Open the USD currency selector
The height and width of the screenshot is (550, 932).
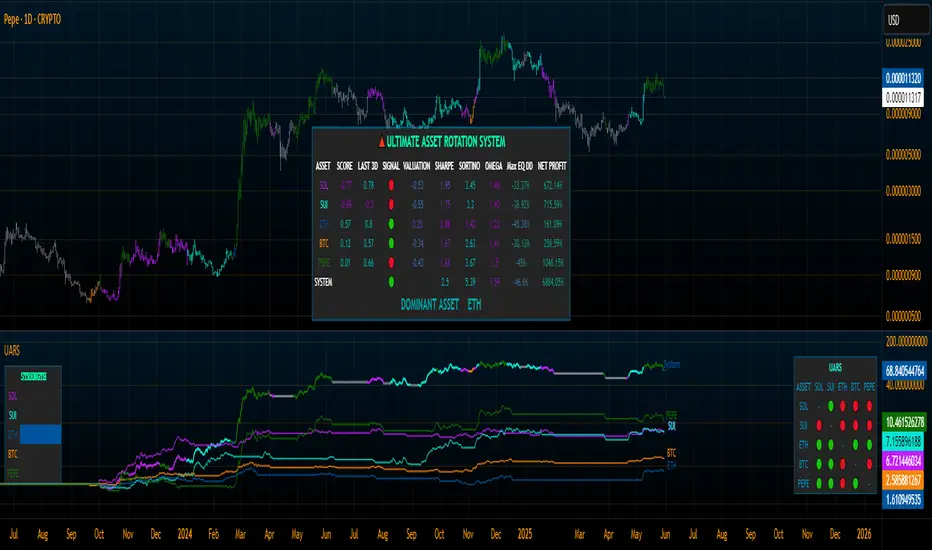coord(904,20)
